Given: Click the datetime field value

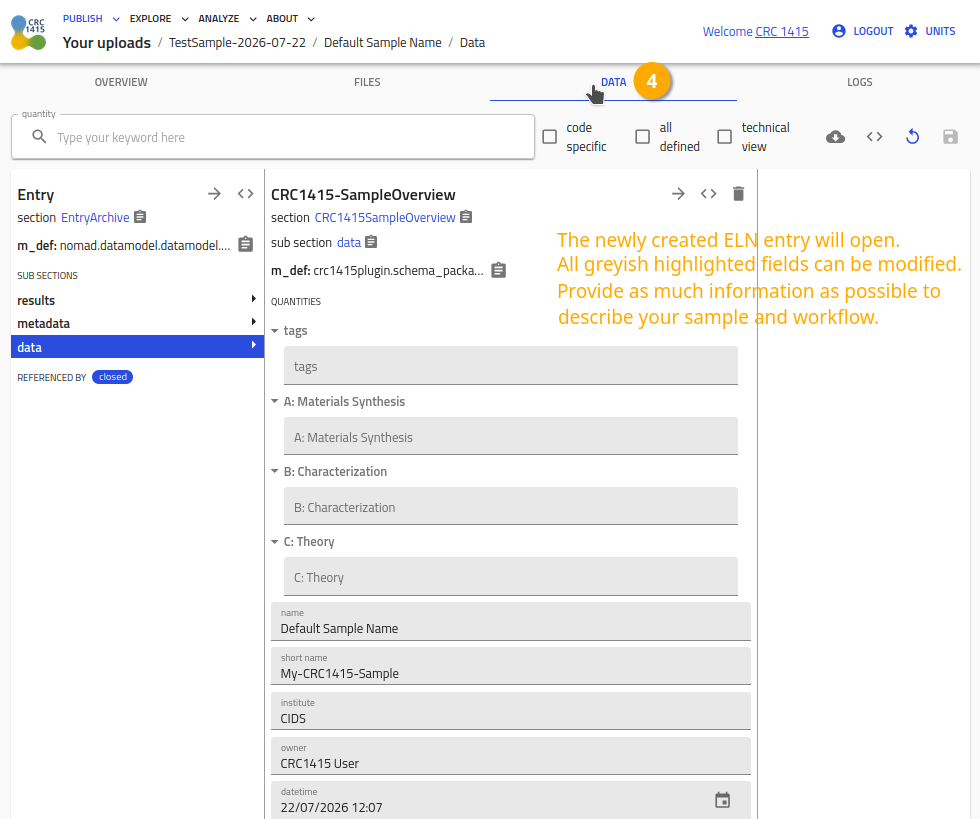Looking at the screenshot, I should 331,807.
